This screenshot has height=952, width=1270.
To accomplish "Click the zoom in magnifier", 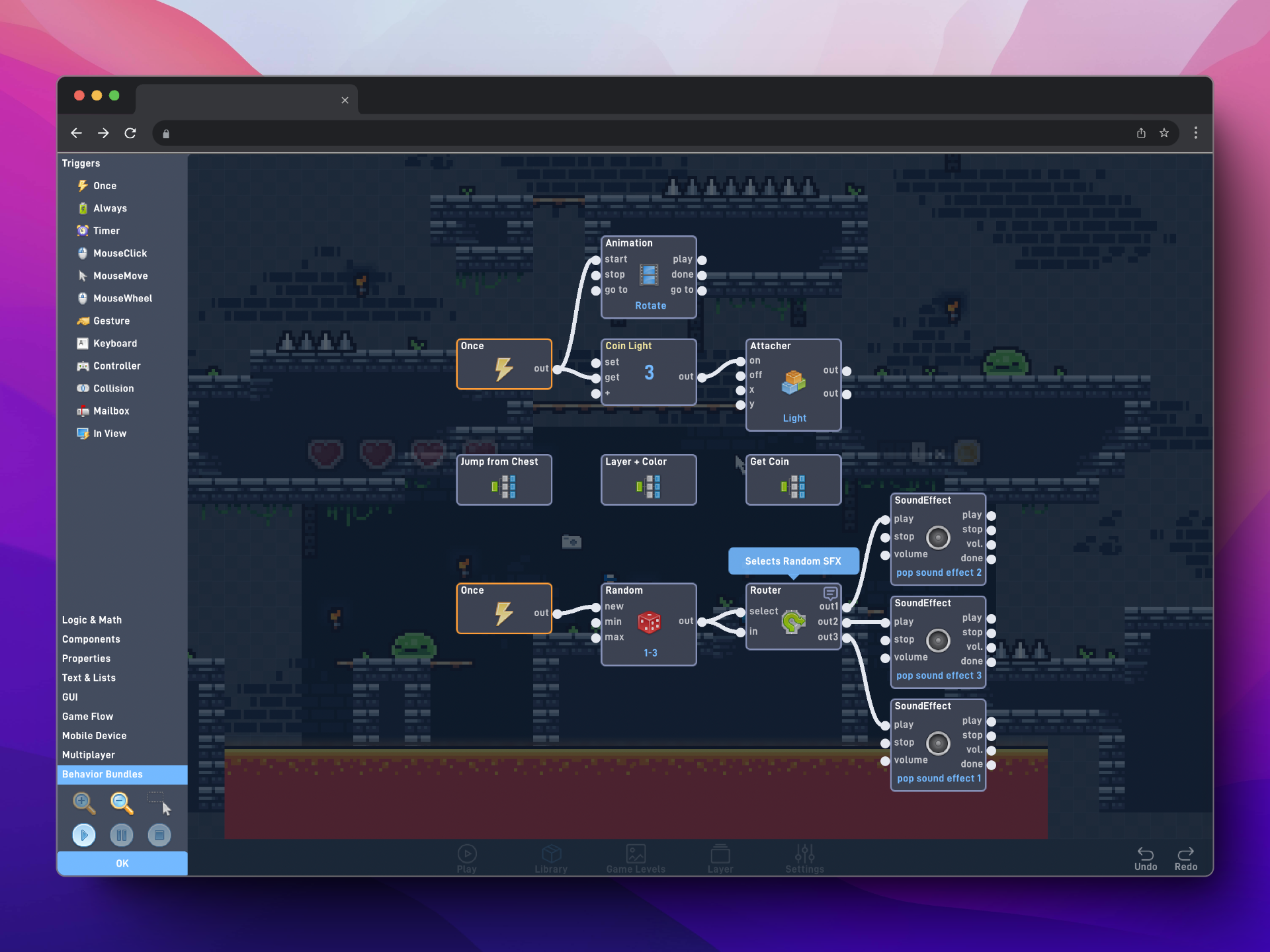I will 84,803.
